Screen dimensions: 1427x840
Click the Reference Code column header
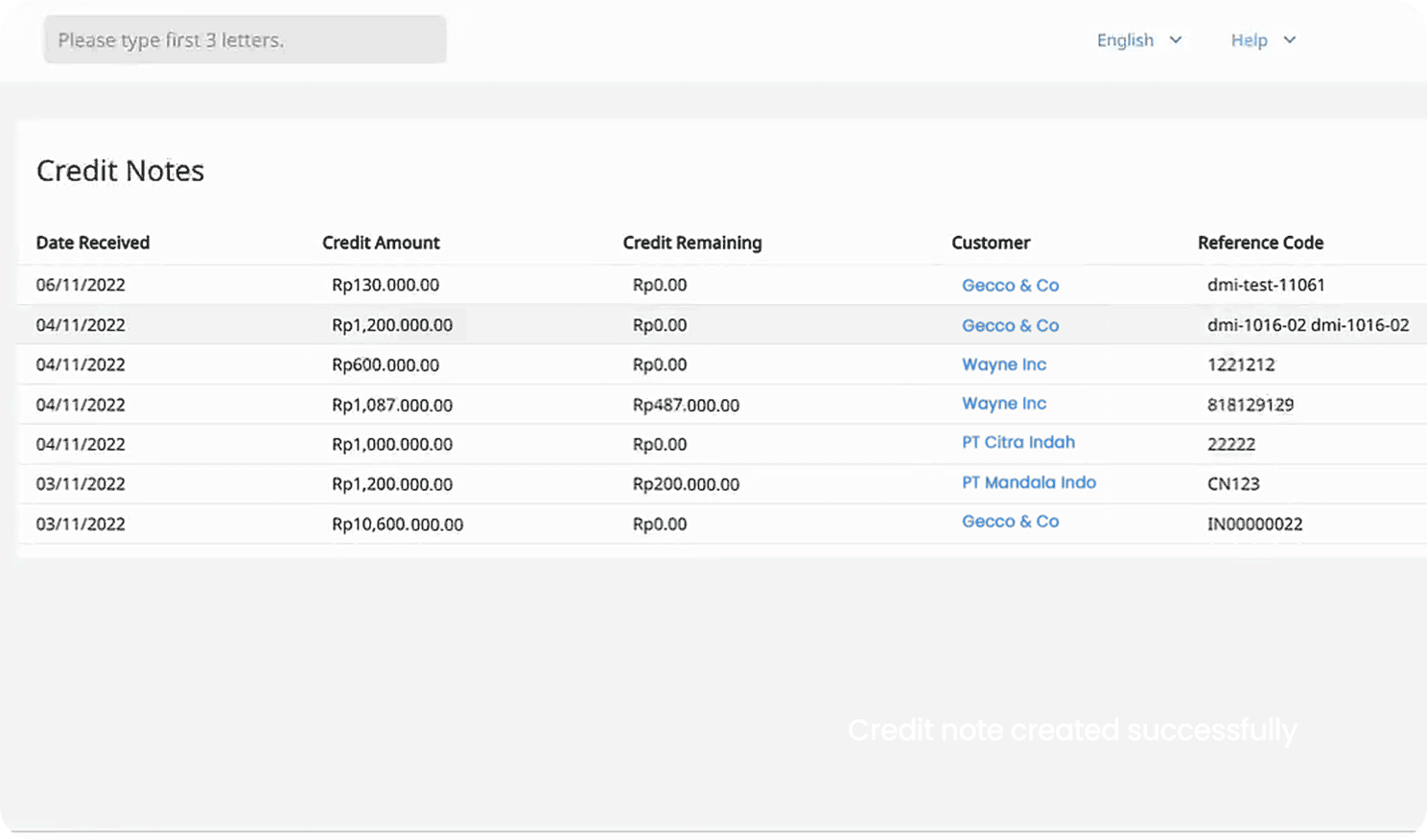pyautogui.click(x=1260, y=243)
